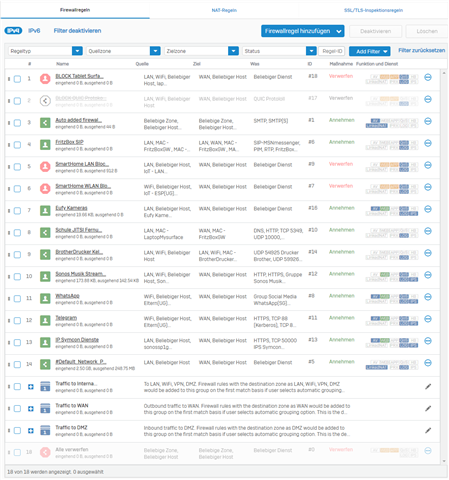Expand the Zielzone filter dropdown
Viewport: 449px width, 480px height.
pos(201,51)
